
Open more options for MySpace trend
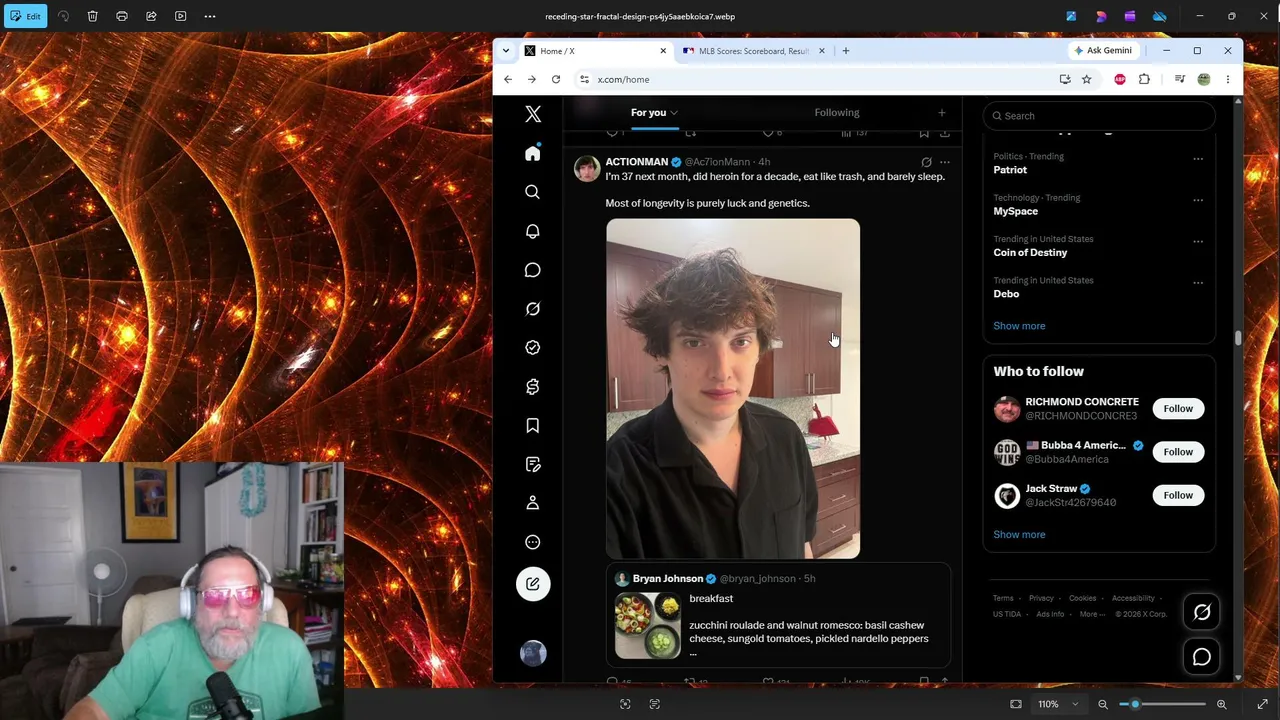coord(1198,200)
